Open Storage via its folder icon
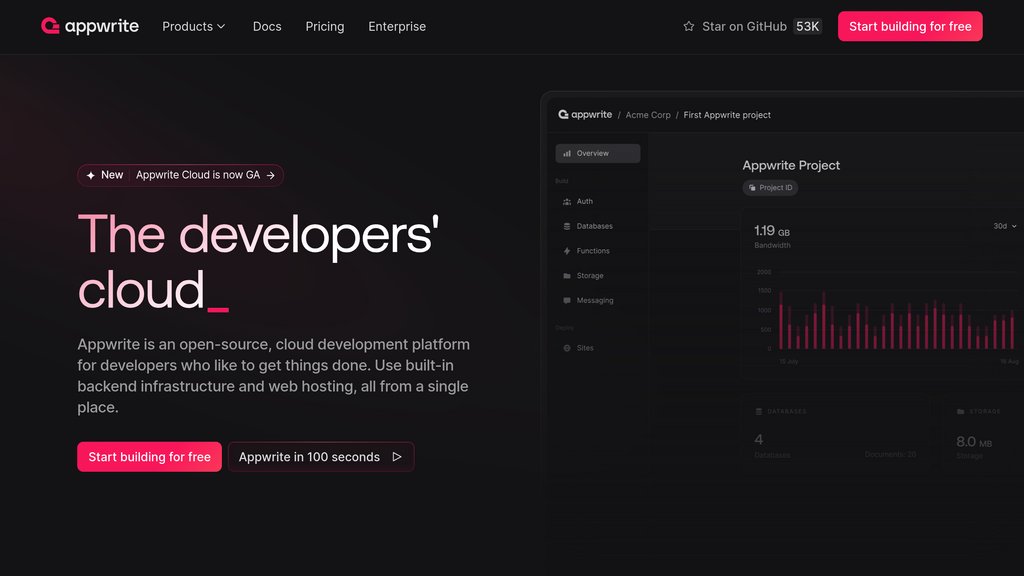Viewport: 1024px width, 576px height. coord(566,275)
